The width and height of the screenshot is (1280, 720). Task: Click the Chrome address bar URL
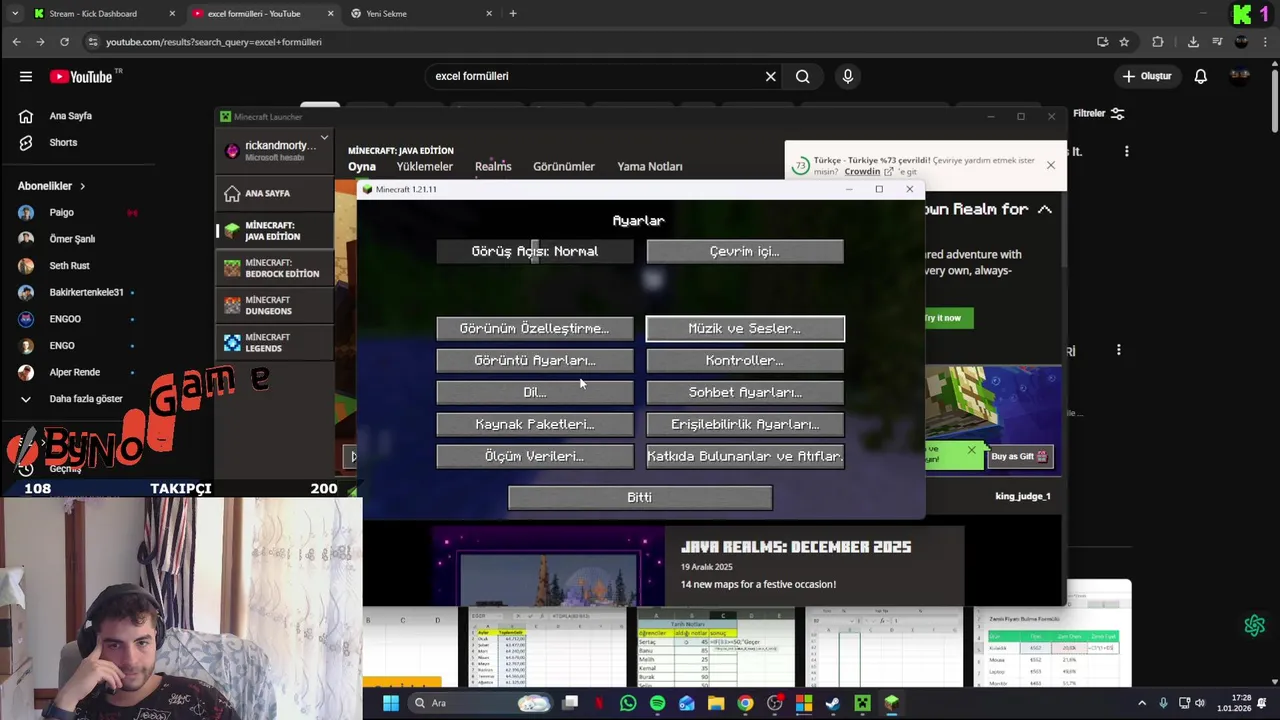tap(214, 42)
